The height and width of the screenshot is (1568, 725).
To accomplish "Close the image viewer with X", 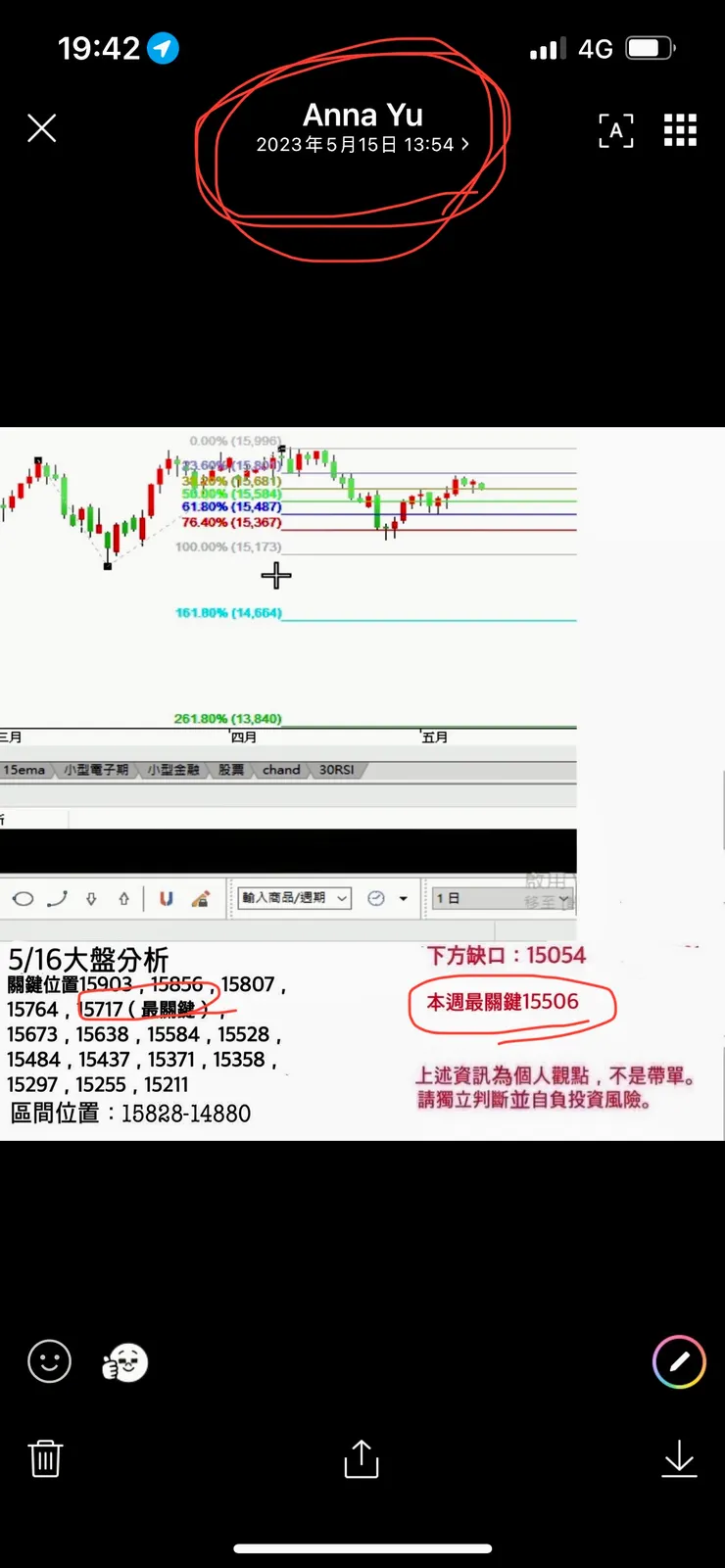I will coord(41,128).
